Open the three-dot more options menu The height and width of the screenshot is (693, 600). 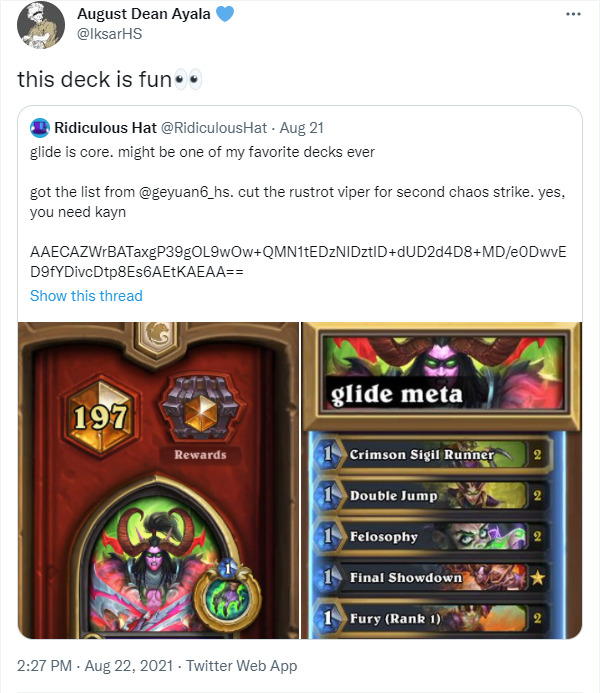tap(573, 14)
